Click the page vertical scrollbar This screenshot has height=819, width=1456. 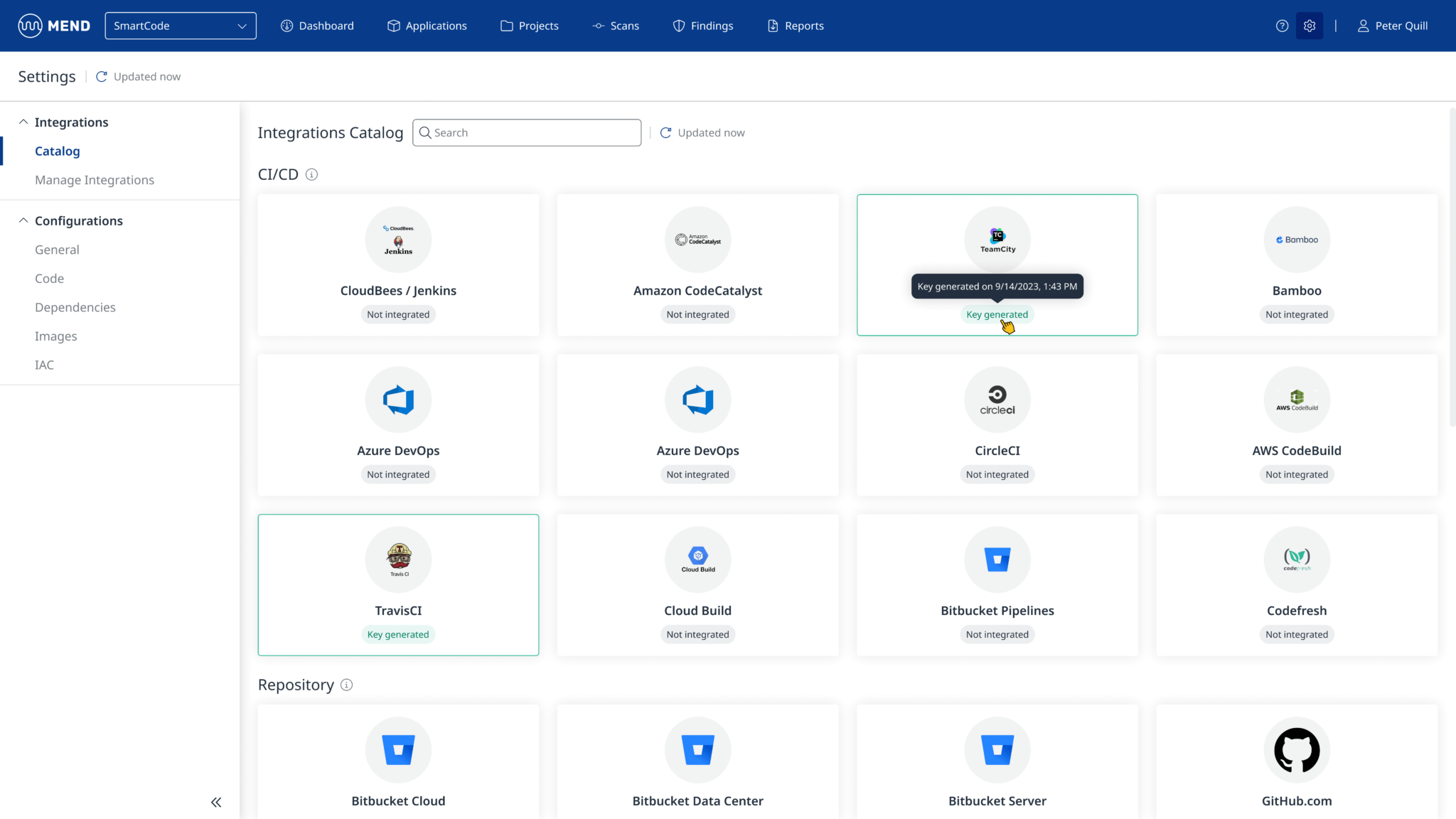1452,267
